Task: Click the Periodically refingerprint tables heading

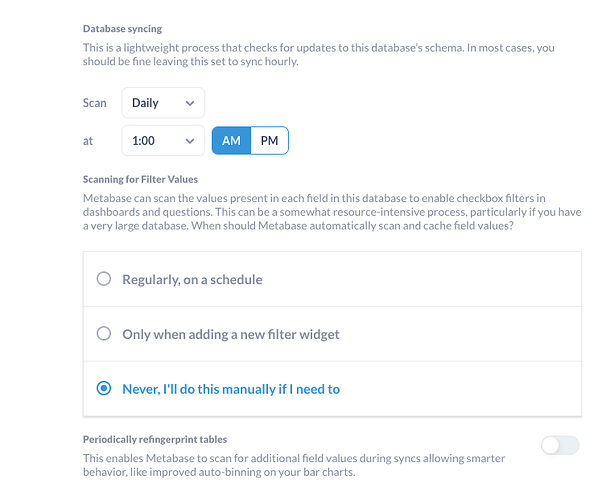Action: (x=155, y=439)
